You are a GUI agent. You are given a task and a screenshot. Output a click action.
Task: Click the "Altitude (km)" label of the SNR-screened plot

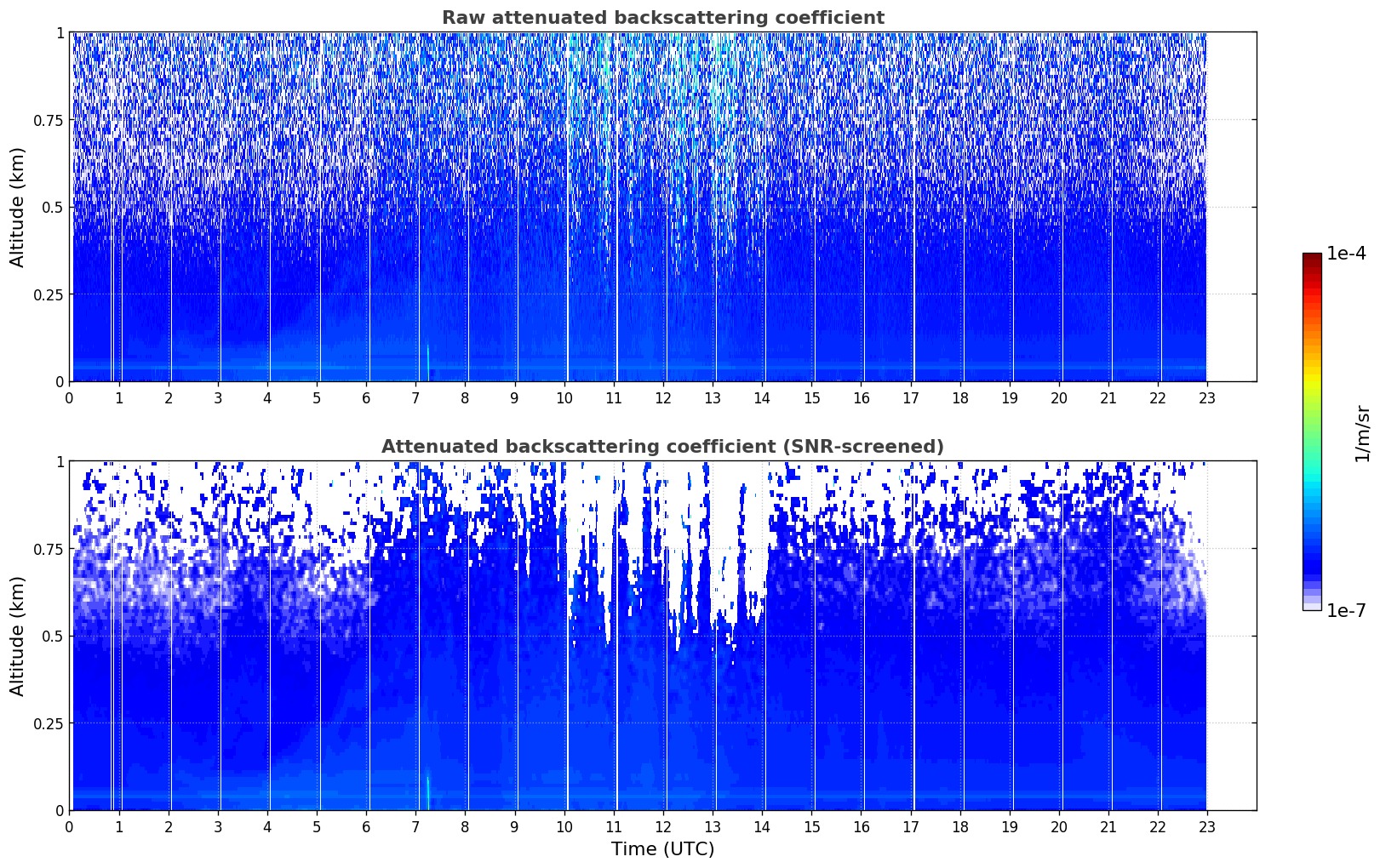click(x=18, y=636)
